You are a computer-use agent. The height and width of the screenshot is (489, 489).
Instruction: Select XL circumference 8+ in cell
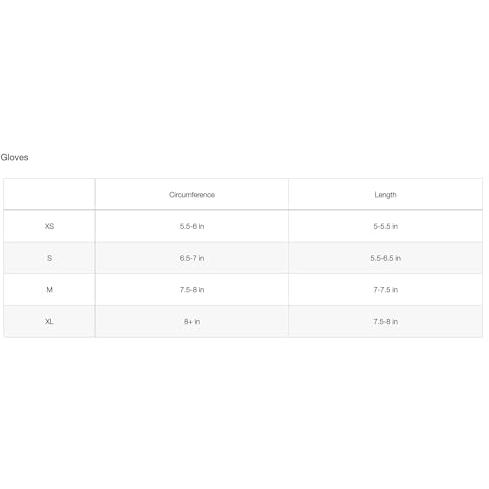192,321
